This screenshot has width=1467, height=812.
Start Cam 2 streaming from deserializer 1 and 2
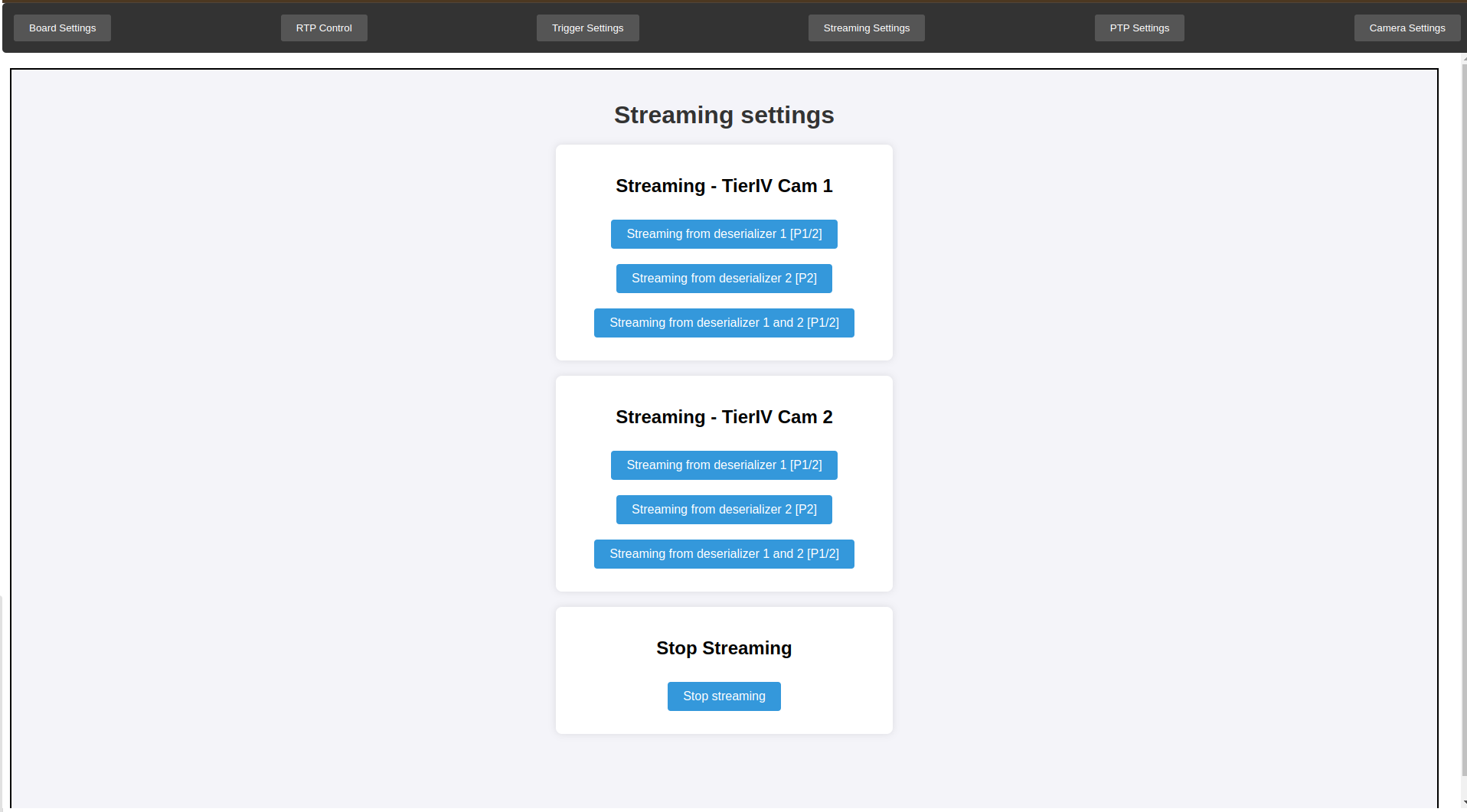724,554
